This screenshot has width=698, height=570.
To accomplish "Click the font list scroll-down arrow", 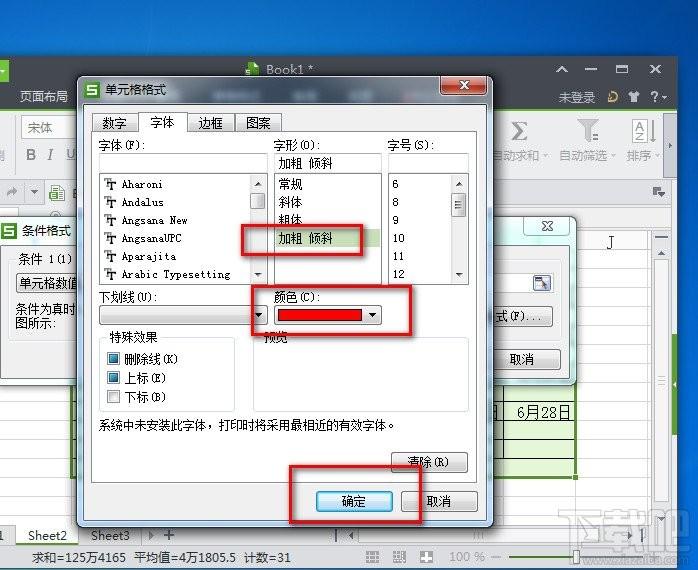I will coord(258,274).
